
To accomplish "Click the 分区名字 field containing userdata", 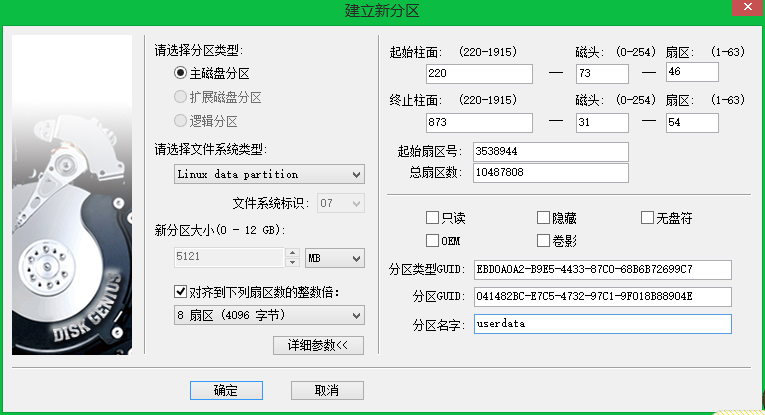I will (603, 324).
